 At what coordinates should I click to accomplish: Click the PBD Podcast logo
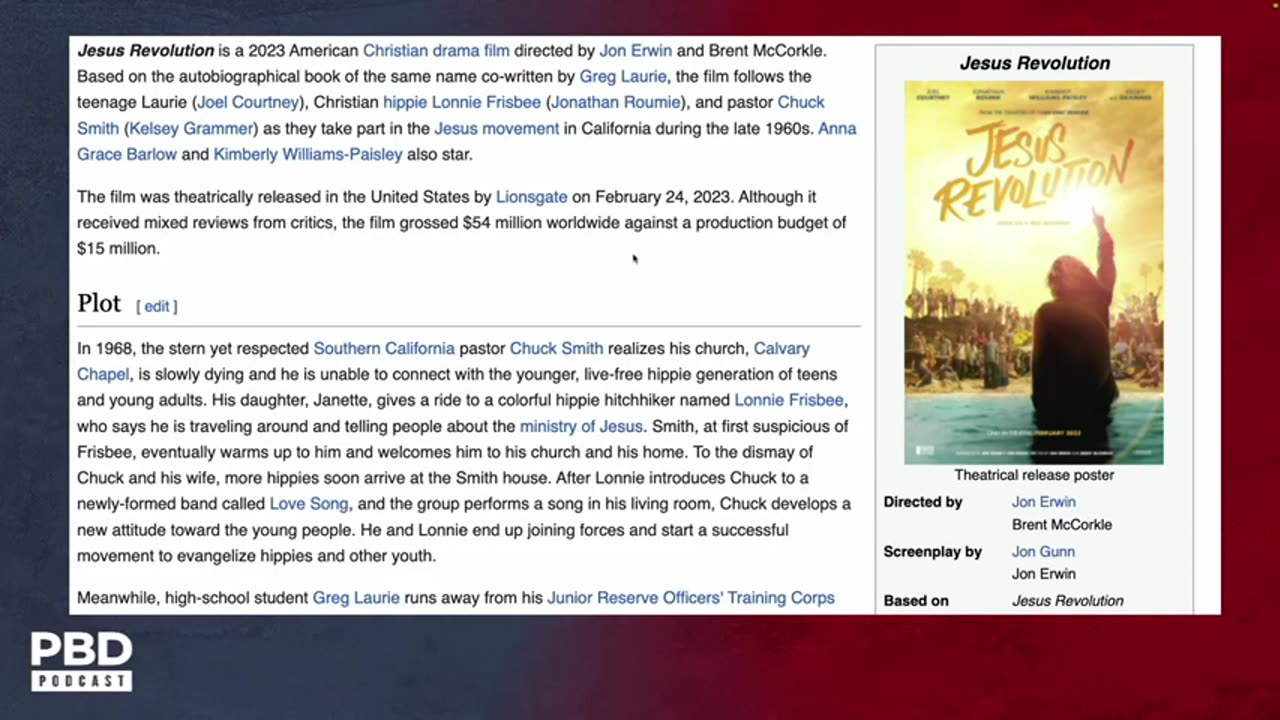click(x=81, y=661)
